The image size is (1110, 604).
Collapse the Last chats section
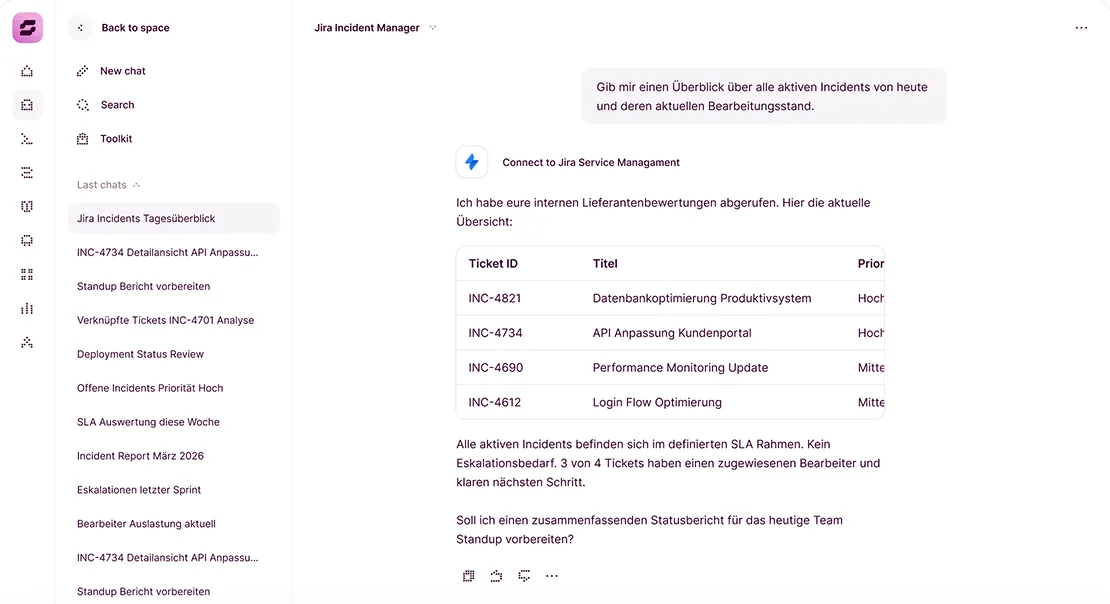[x=136, y=185]
